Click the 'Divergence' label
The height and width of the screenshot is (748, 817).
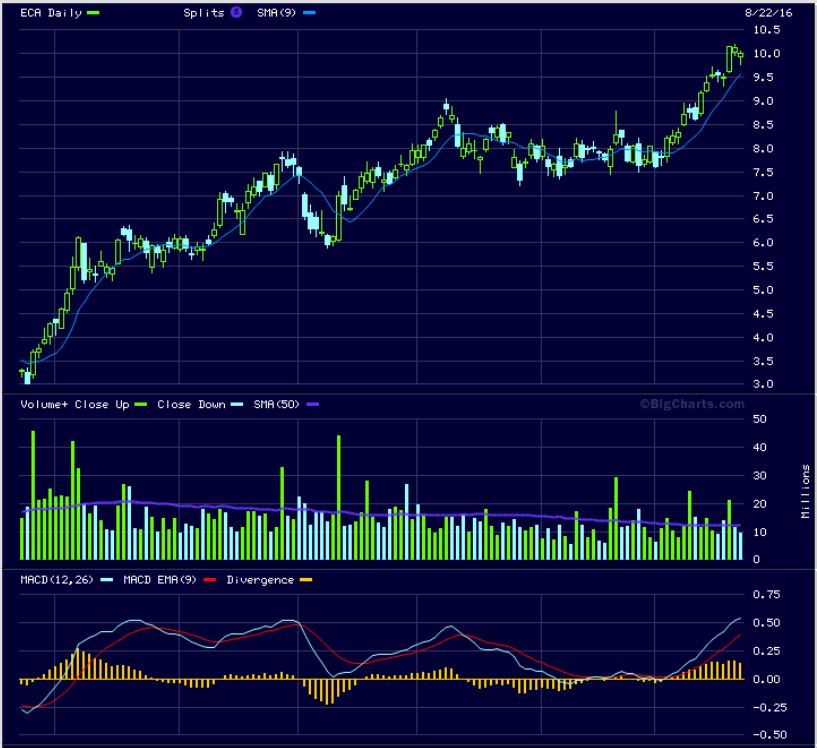[260, 580]
